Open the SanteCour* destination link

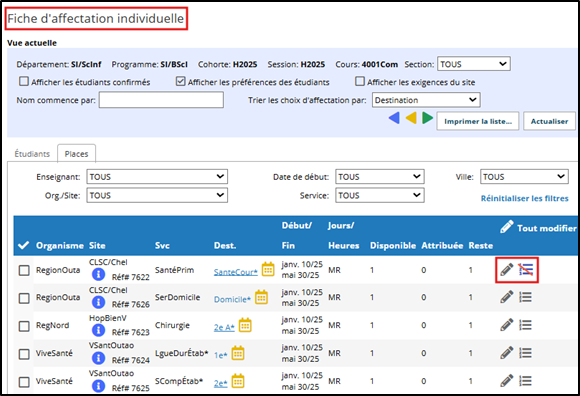click(x=236, y=272)
